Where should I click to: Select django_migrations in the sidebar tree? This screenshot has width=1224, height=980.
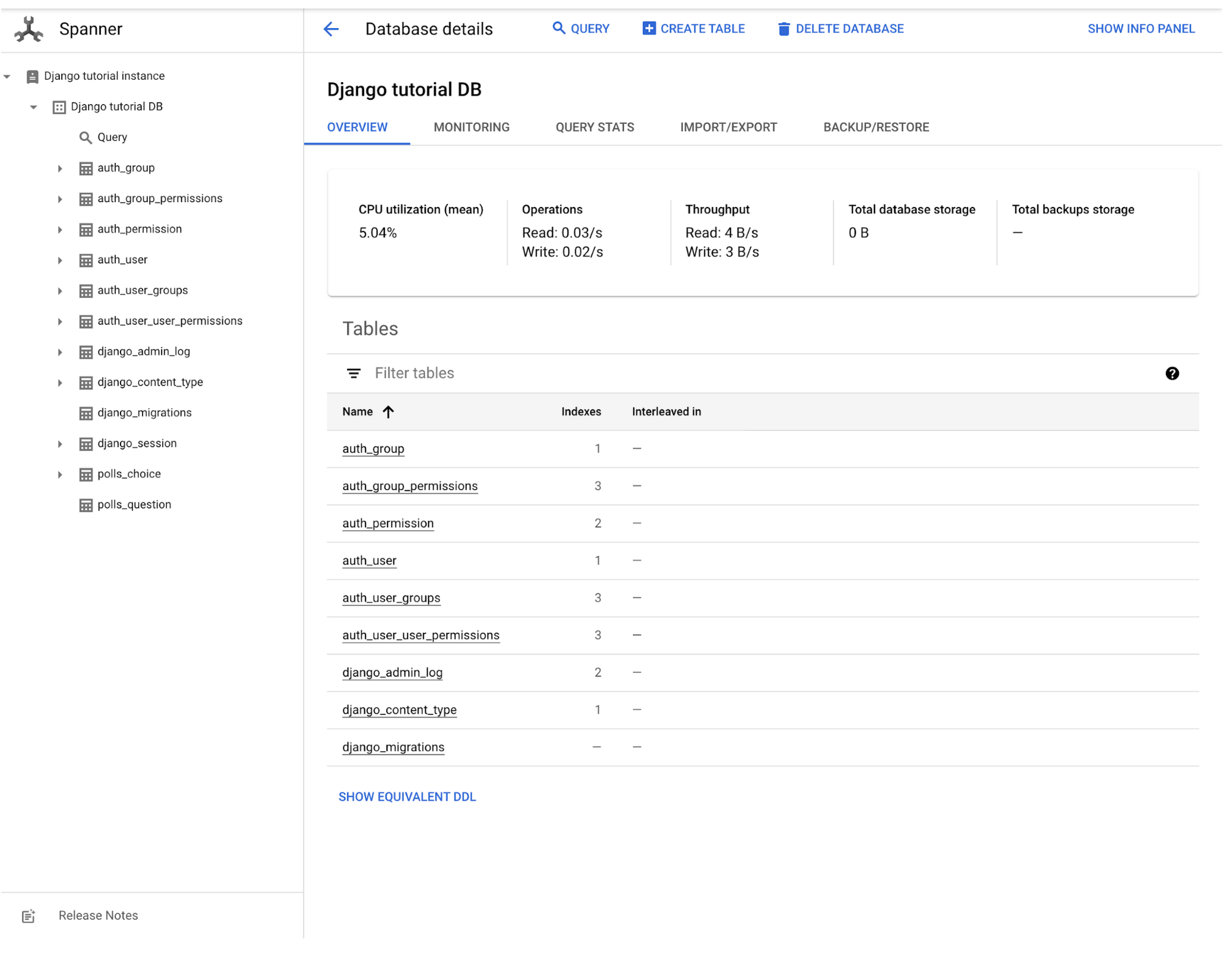tap(144, 413)
